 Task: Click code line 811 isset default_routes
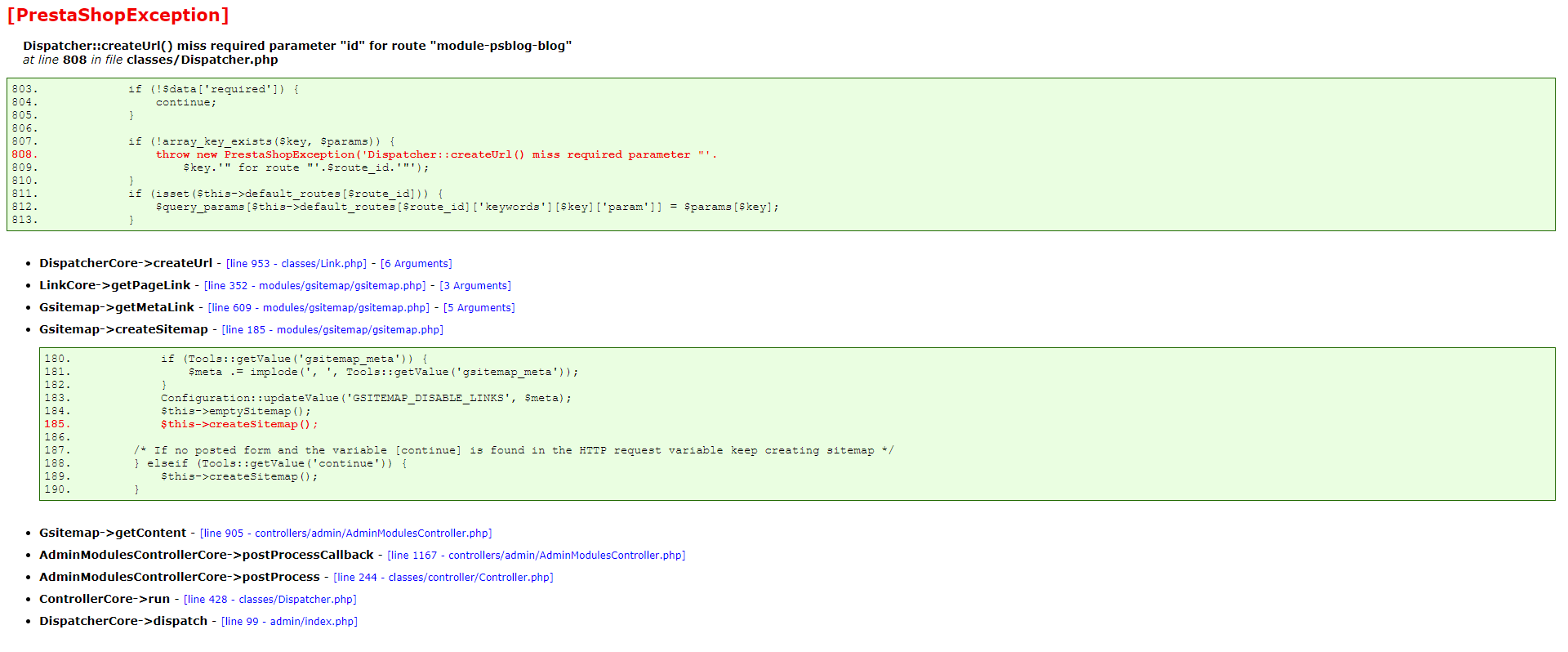click(x=286, y=194)
